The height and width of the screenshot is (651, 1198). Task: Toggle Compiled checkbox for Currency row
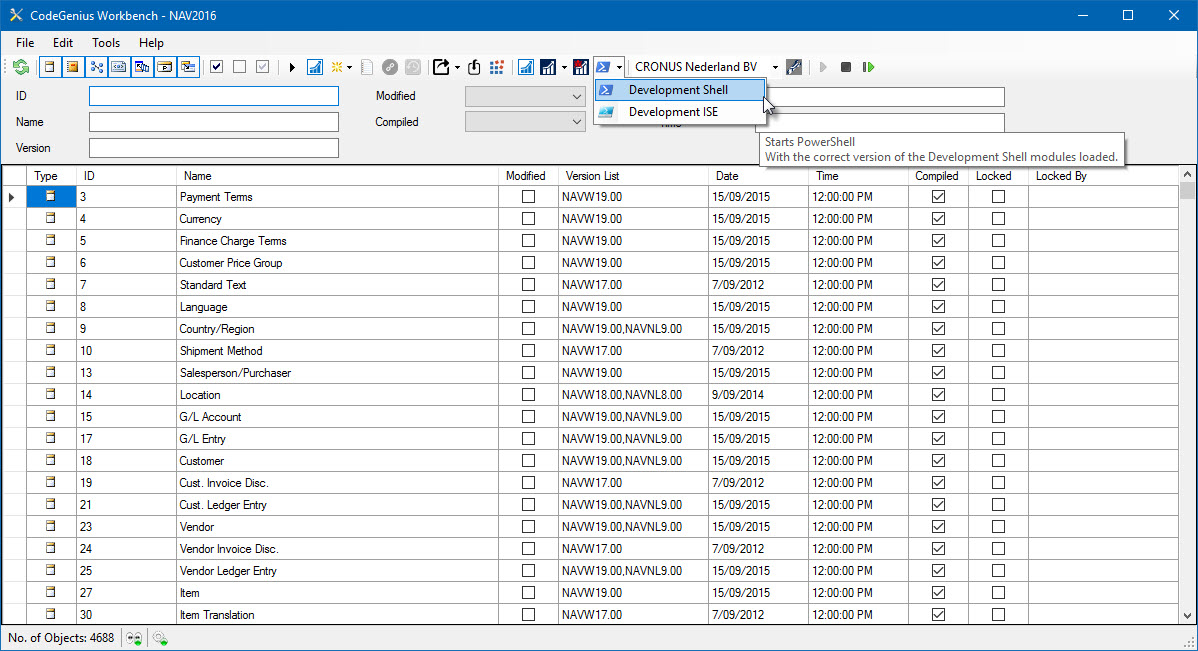(x=938, y=219)
